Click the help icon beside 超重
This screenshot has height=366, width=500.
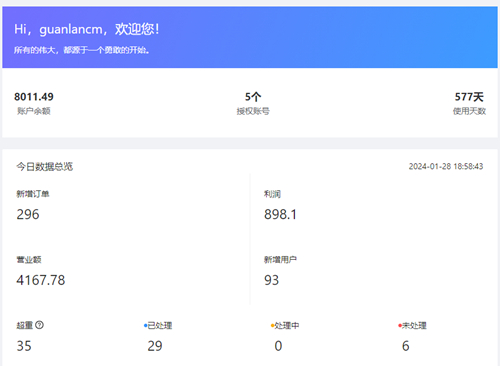pos(39,325)
